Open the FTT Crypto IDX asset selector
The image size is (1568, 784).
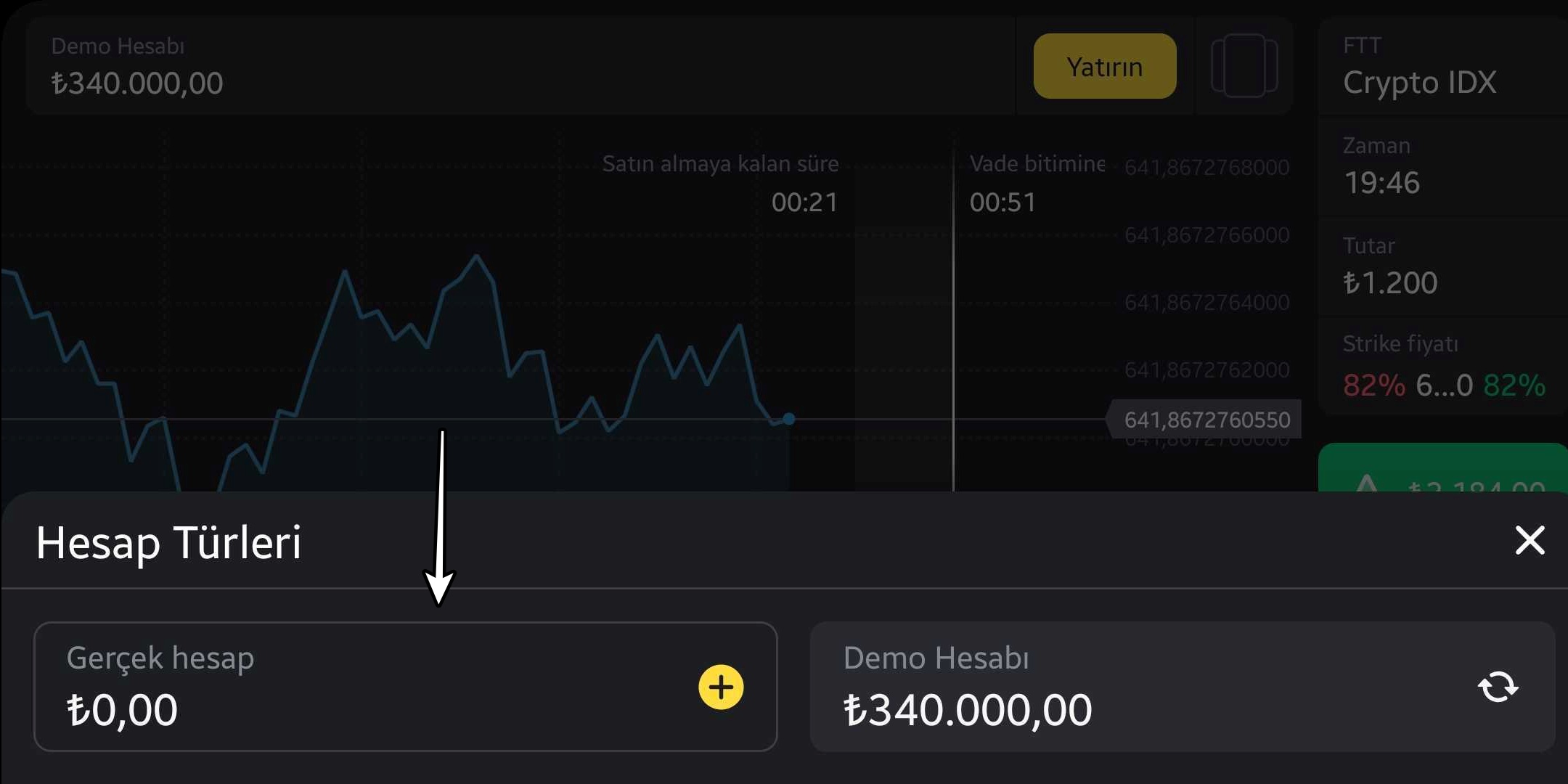[x=1441, y=67]
